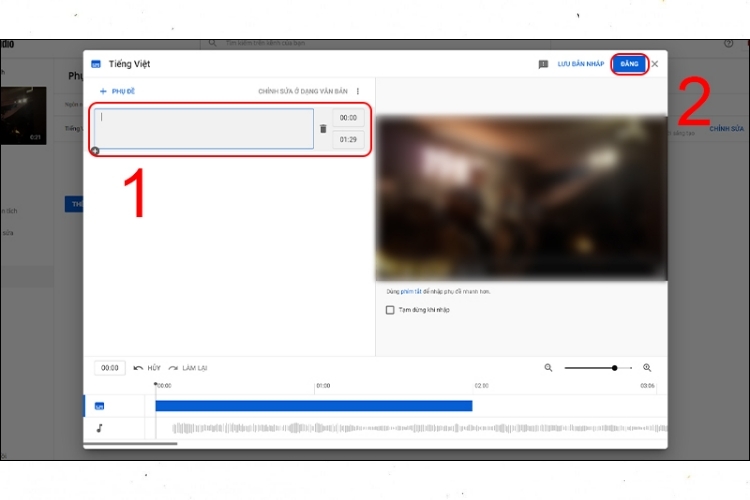
Task: Click the 01:29 caption end time field
Action: (x=348, y=140)
